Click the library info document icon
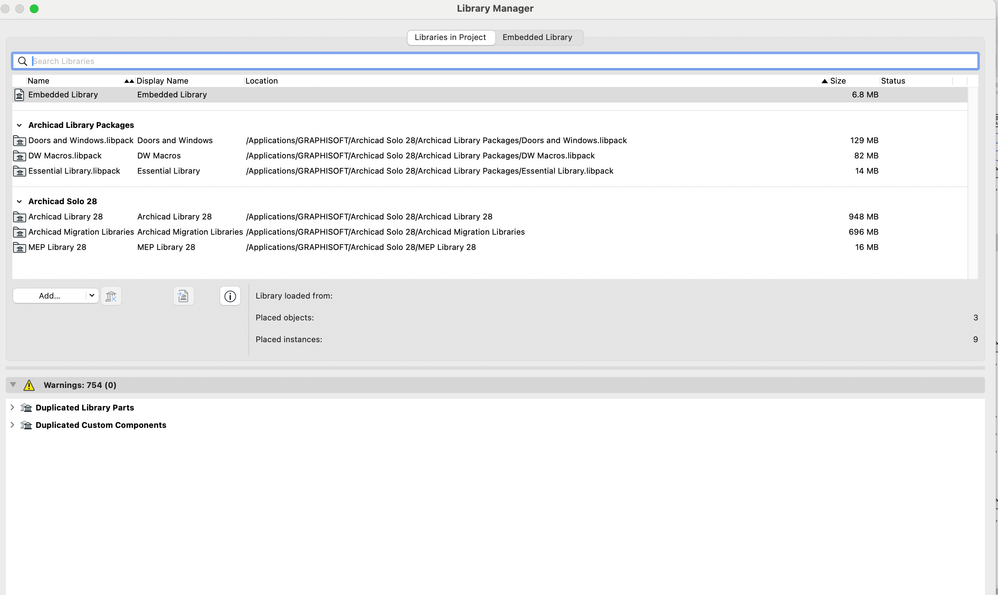This screenshot has height=595, width=998. click(183, 295)
